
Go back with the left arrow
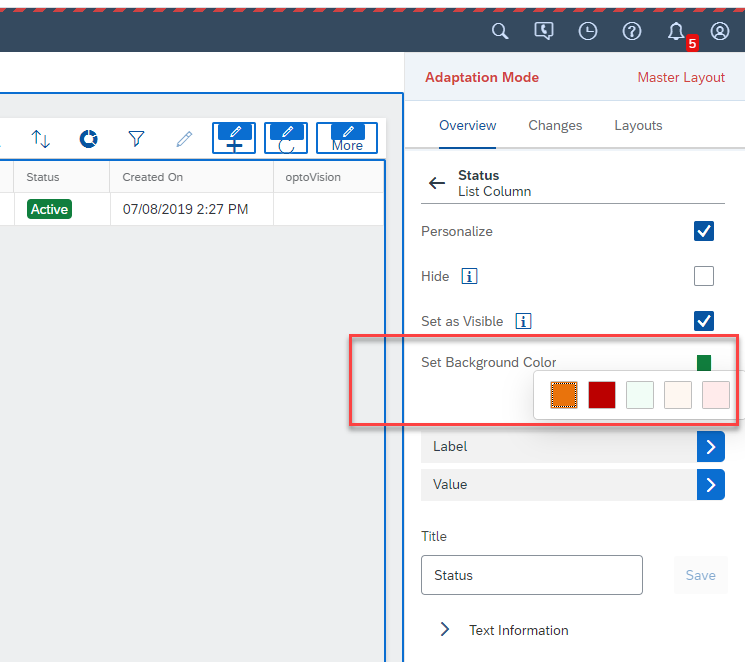click(437, 183)
